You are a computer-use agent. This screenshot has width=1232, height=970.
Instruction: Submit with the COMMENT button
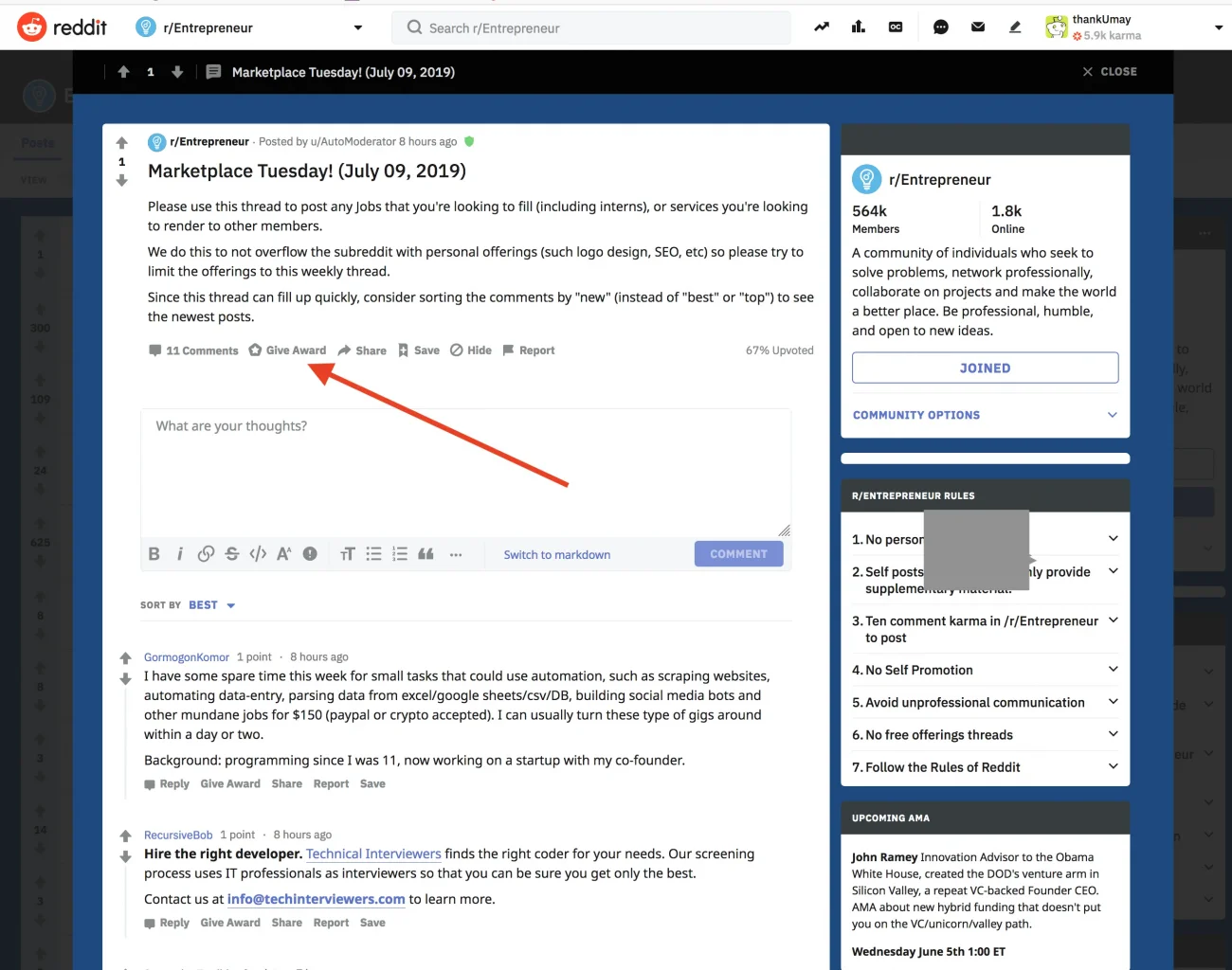[x=738, y=554]
